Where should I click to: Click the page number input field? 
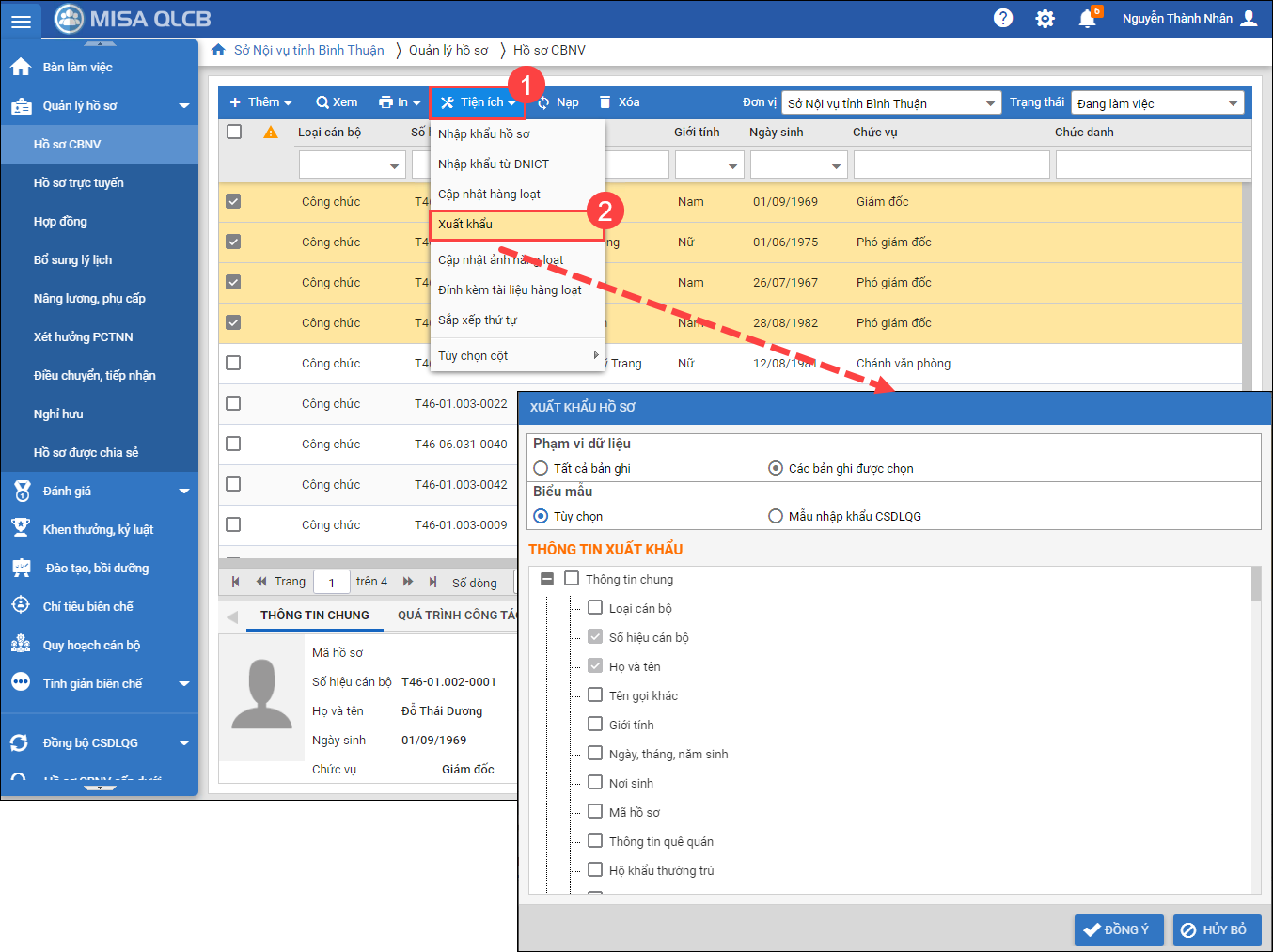(x=331, y=583)
